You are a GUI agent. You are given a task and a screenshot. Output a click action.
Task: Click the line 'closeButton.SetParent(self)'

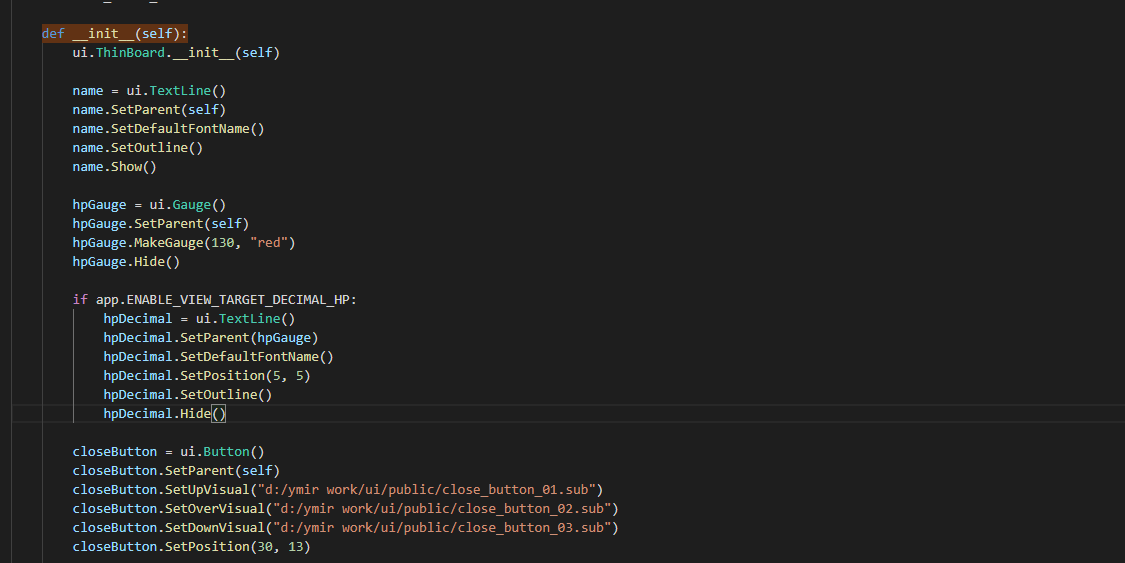point(176,470)
